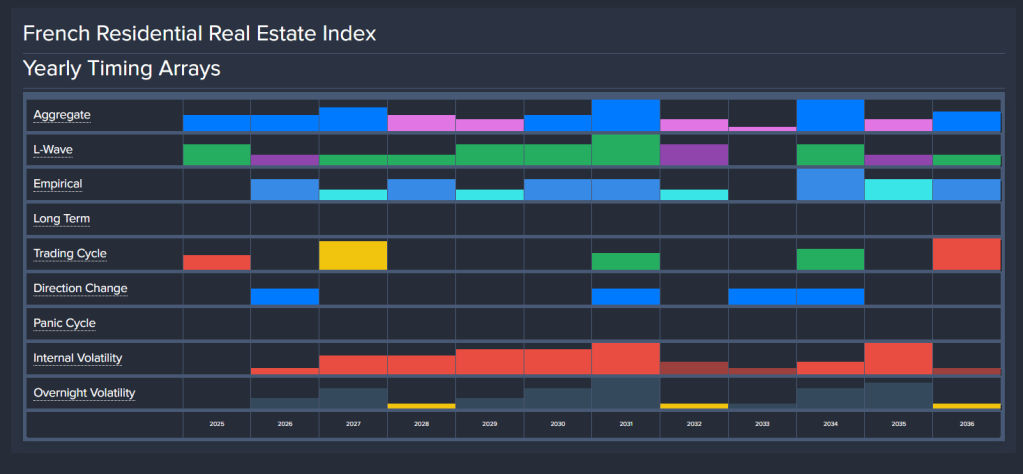Screen dimensions: 1023x474
Task: Select the thin pink Aggregate bar for 2033
Action: coord(762,129)
